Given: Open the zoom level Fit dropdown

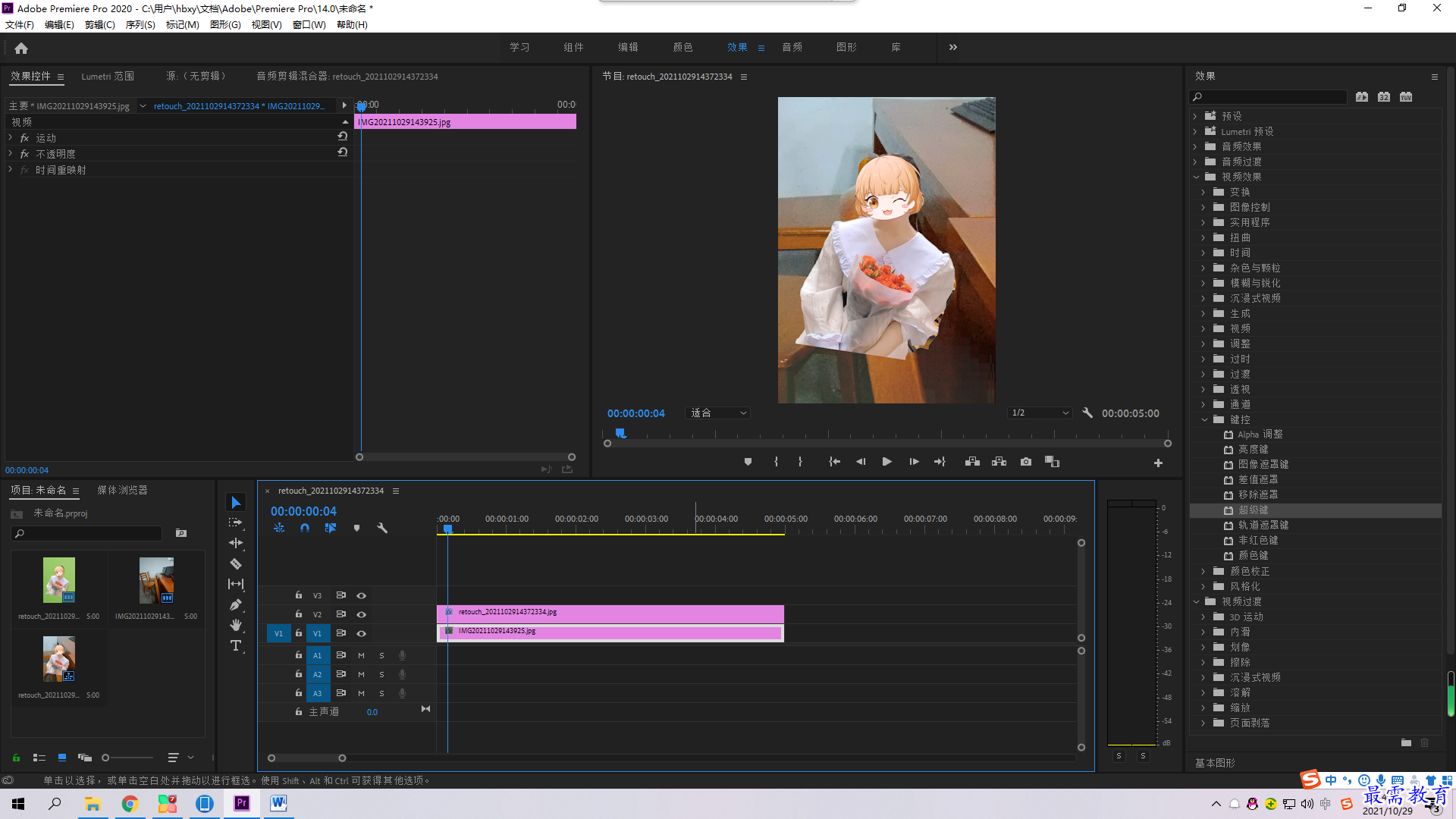Looking at the screenshot, I should tap(717, 413).
